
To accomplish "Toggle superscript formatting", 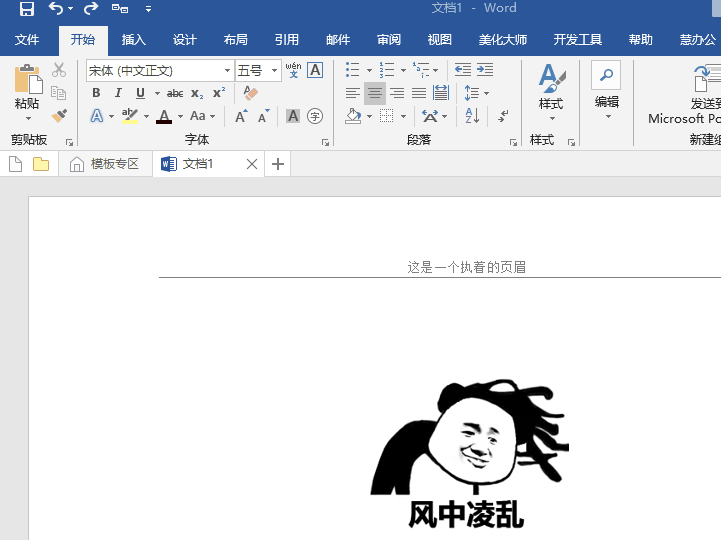I will tap(219, 92).
